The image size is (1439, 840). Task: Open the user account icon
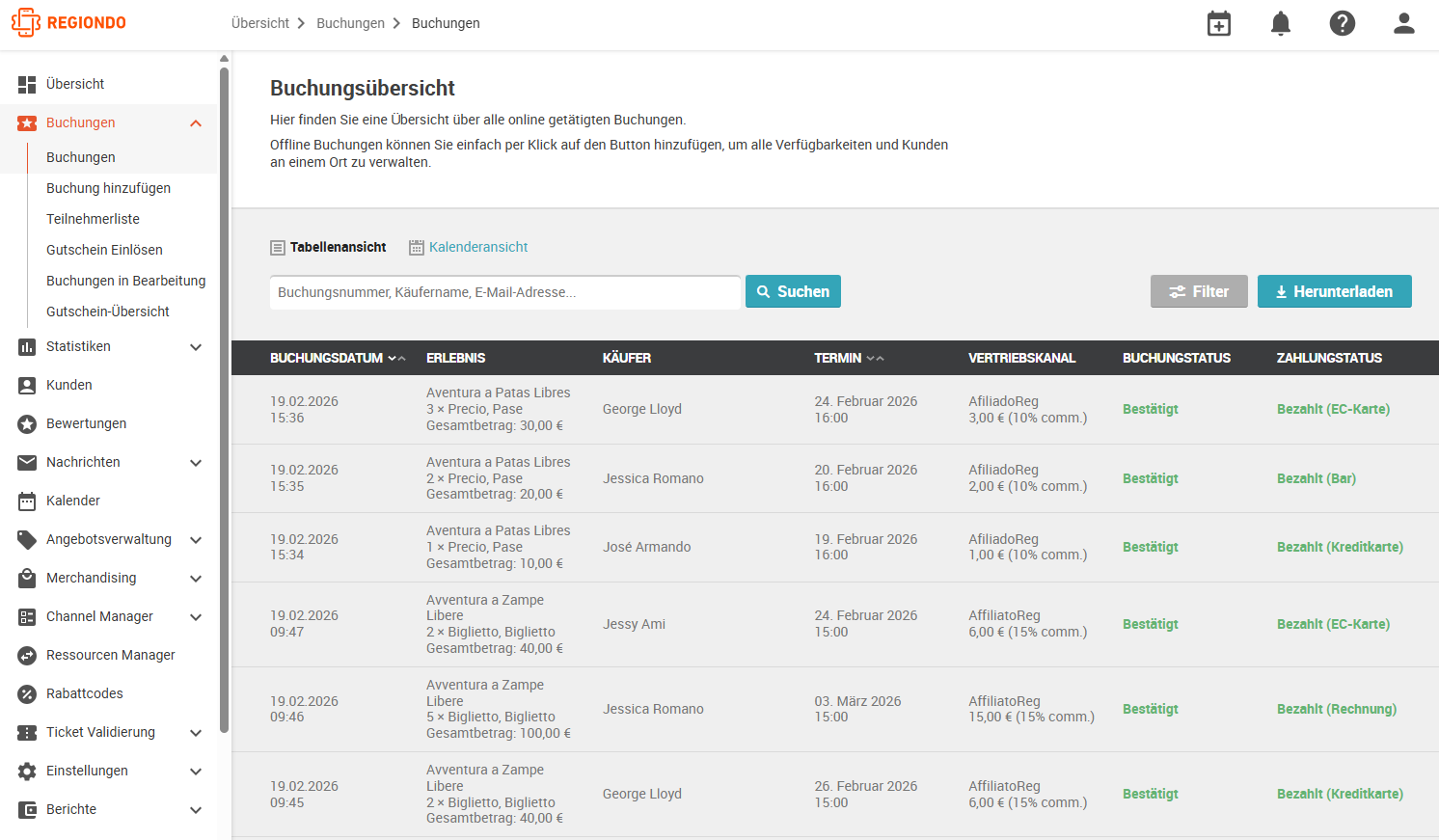click(1404, 23)
